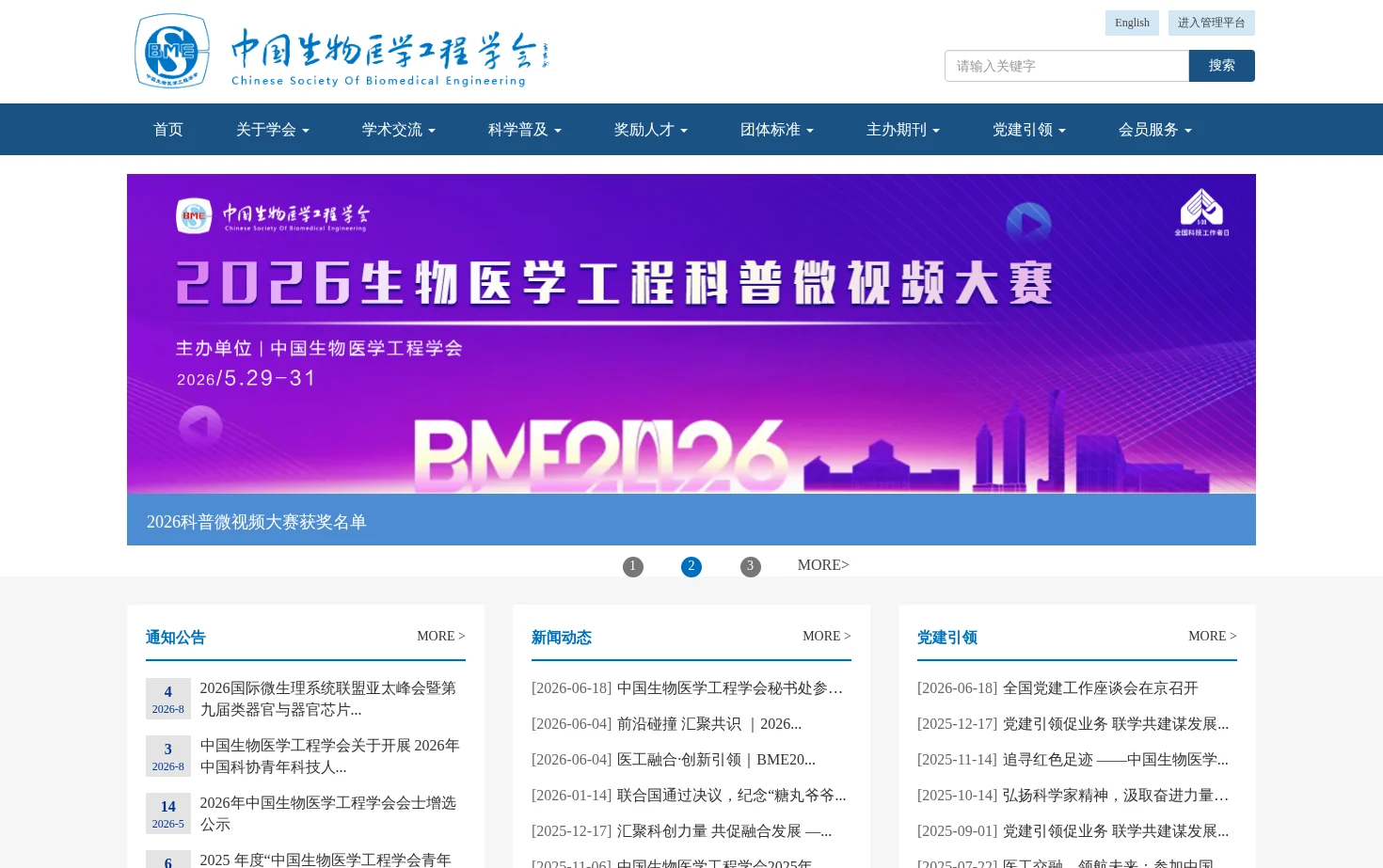Focus the 请输入关键字 search field
Viewport: 1383px width, 868px height.
point(1067,66)
